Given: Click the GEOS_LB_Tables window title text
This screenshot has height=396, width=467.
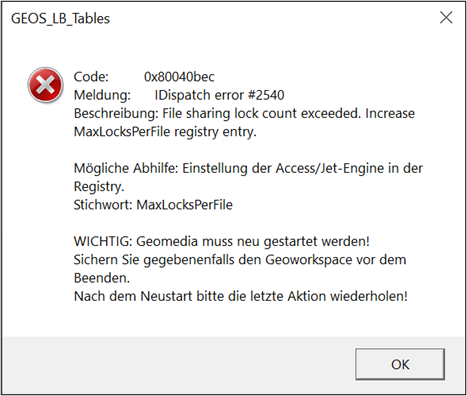Looking at the screenshot, I should click(60, 19).
